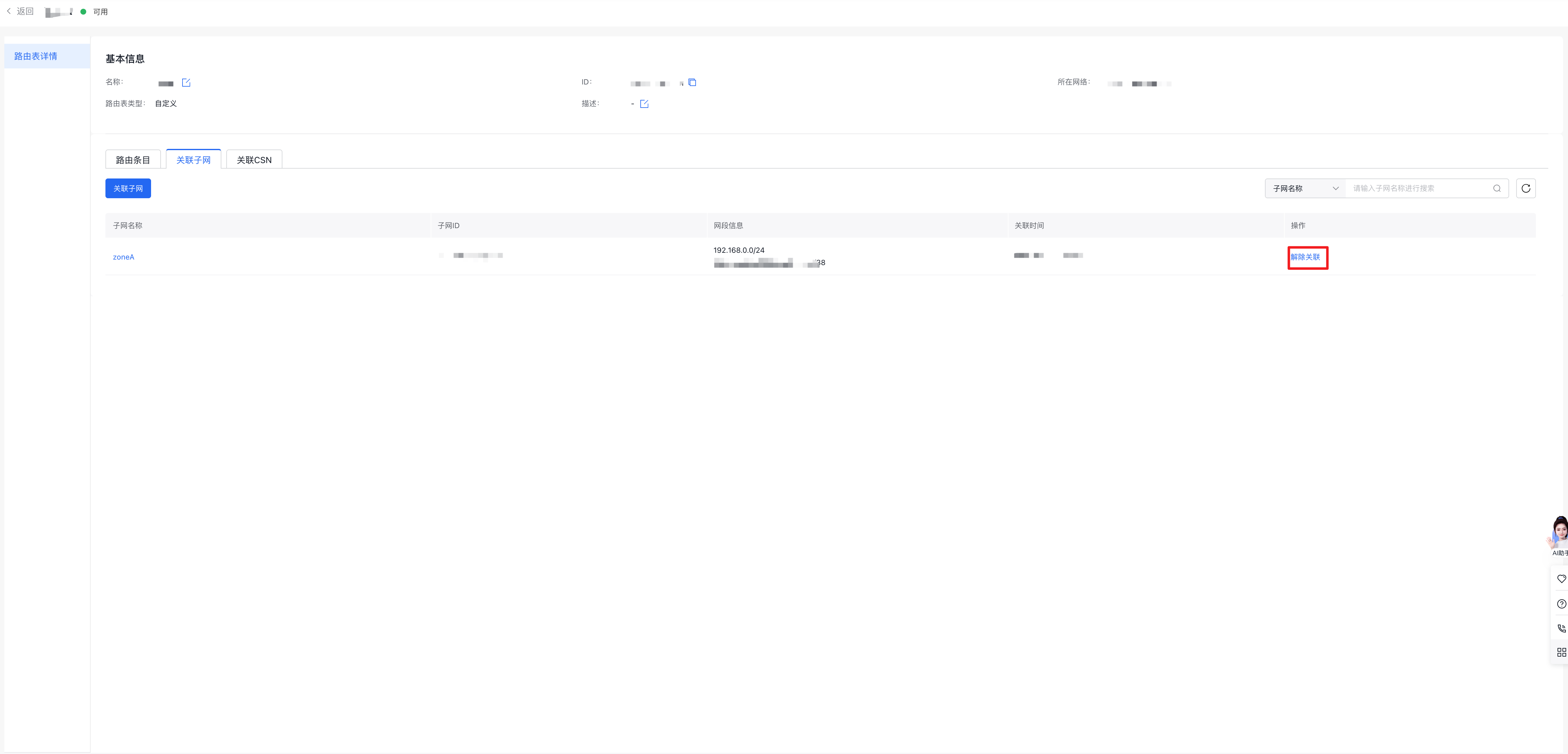The image size is (1568, 754).
Task: Click the edit icon next to name
Action: click(x=186, y=83)
